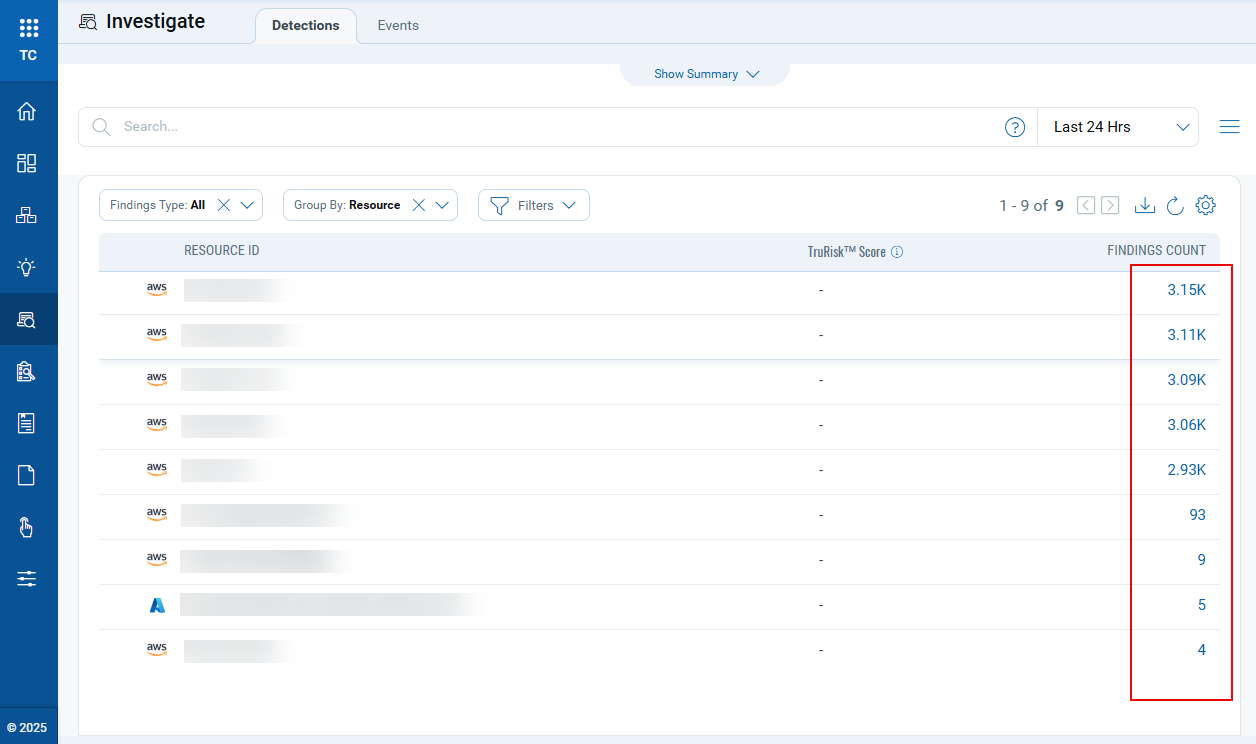Open table settings with the gear icon
The height and width of the screenshot is (744, 1256).
click(x=1205, y=204)
